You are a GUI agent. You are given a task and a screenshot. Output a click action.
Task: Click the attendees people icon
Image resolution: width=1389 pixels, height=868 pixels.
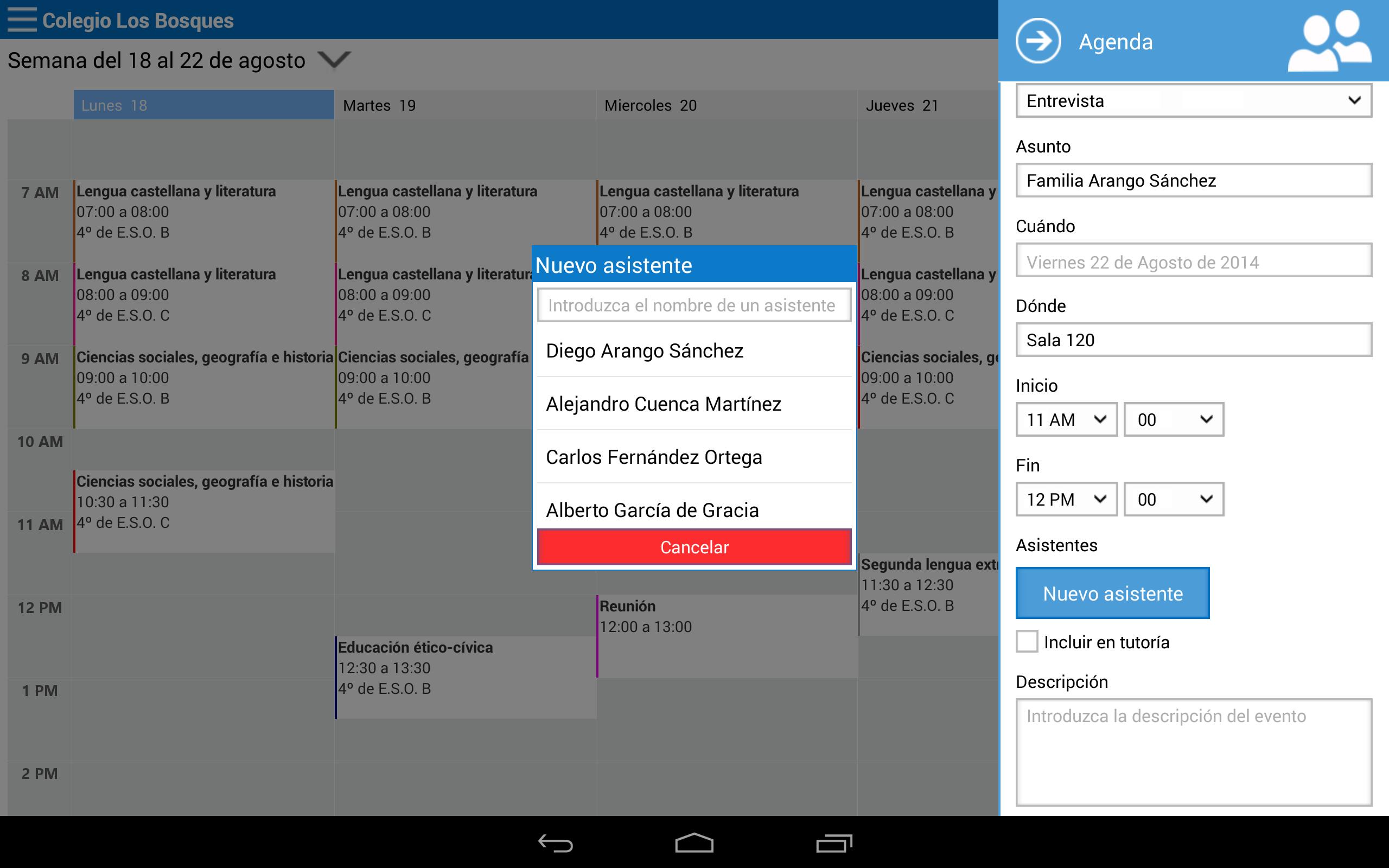tap(1330, 41)
